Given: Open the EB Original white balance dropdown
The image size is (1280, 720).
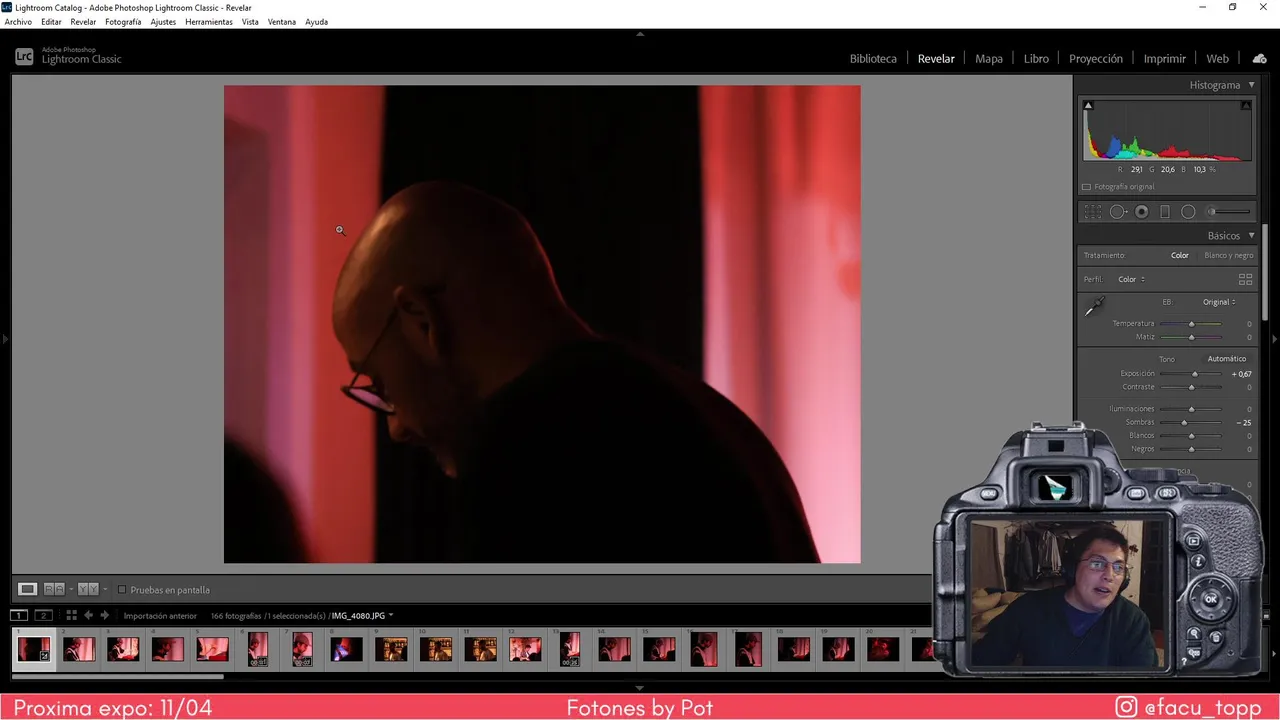Looking at the screenshot, I should pos(1219,302).
